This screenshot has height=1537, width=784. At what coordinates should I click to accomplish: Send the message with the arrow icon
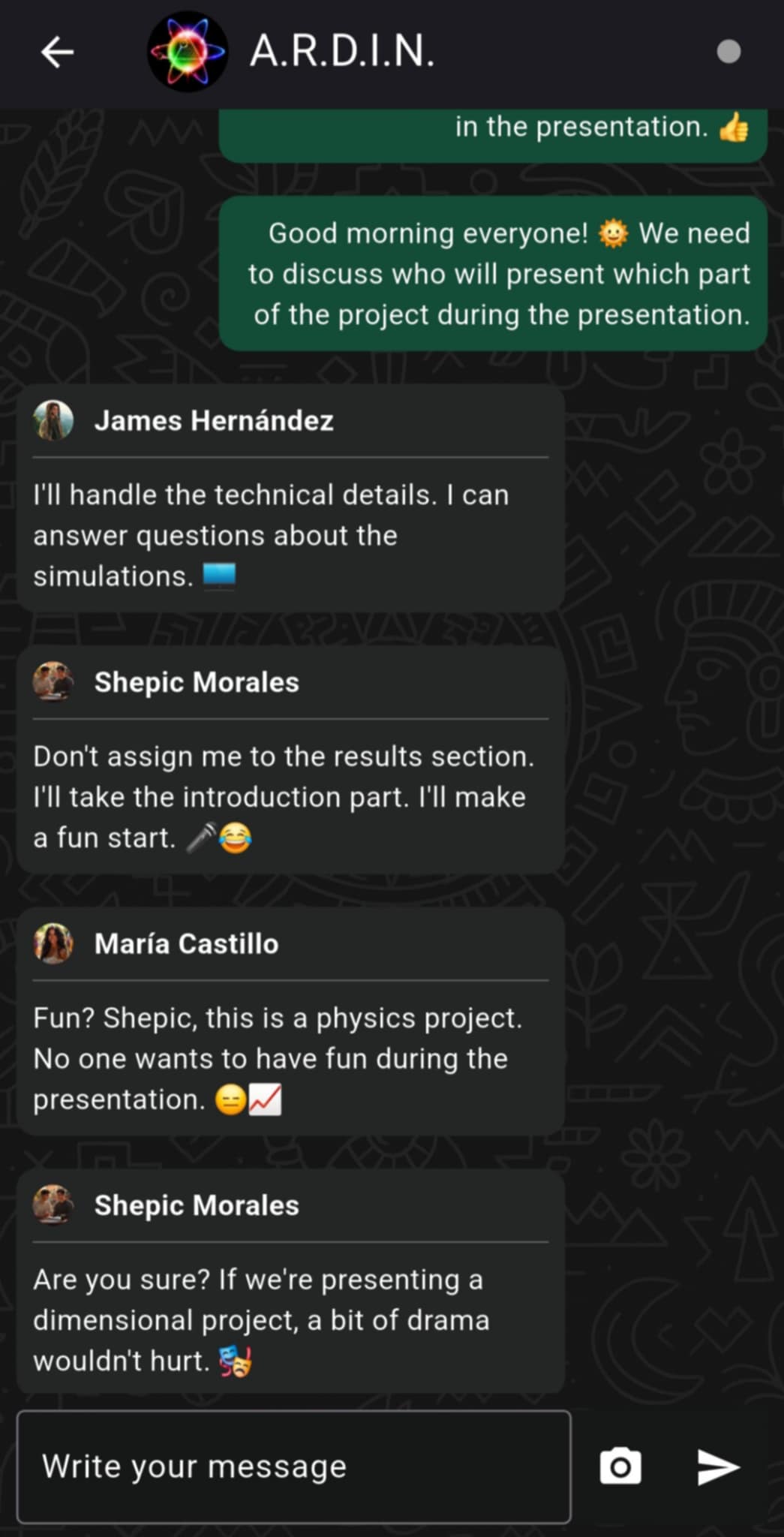[718, 1466]
